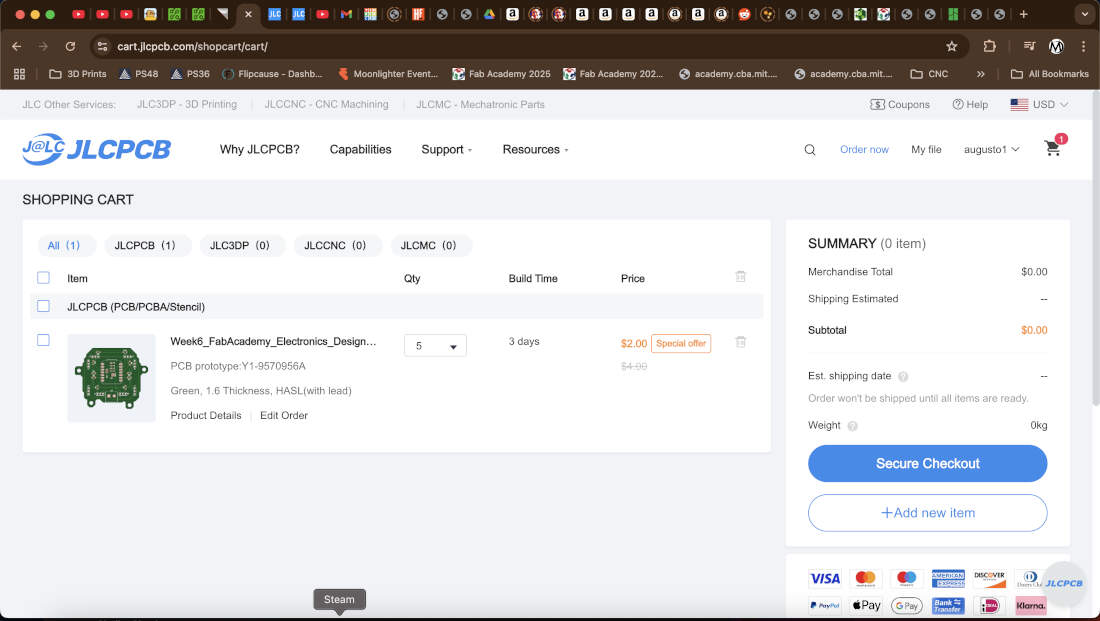Close the active tab with the X

point(248,14)
